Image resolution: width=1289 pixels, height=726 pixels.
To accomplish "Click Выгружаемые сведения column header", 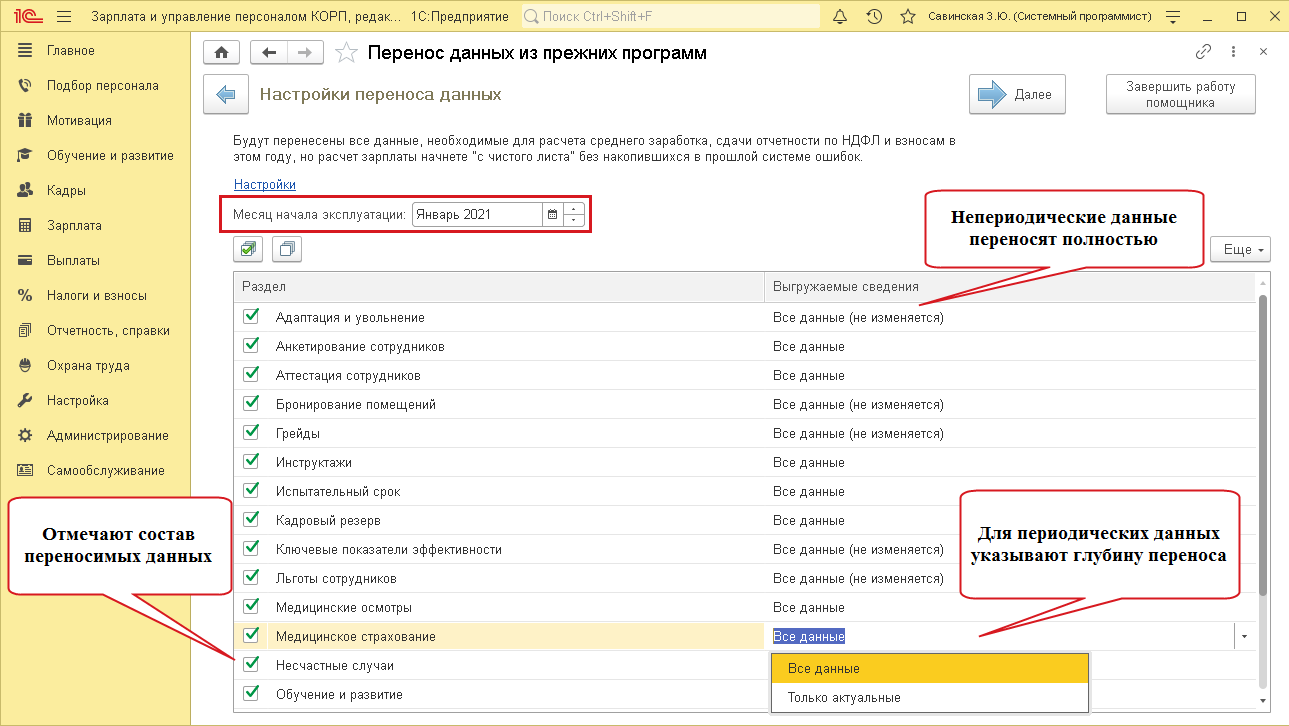I will [x=1010, y=287].
